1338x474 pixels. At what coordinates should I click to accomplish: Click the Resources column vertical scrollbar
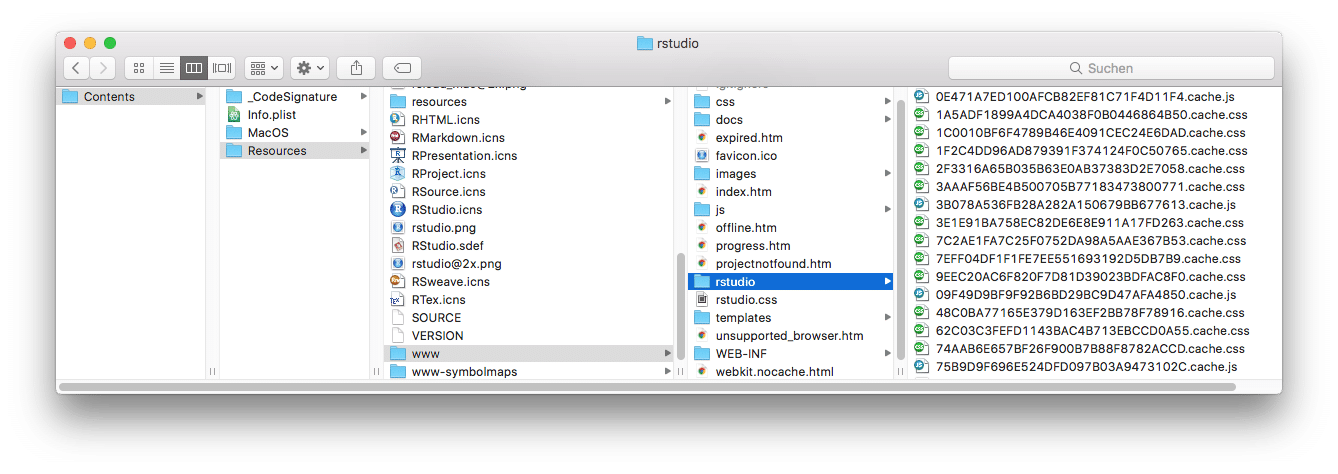681,307
